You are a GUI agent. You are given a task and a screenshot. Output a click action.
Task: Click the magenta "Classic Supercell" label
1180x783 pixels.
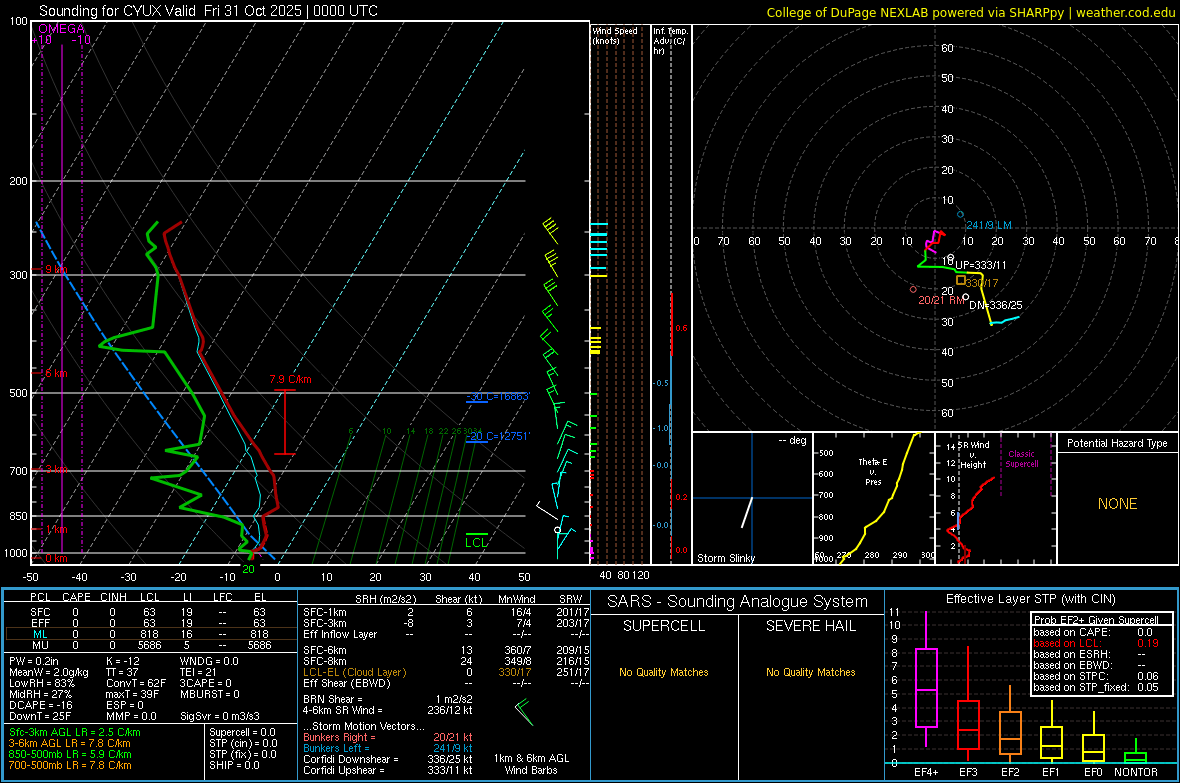[1022, 459]
